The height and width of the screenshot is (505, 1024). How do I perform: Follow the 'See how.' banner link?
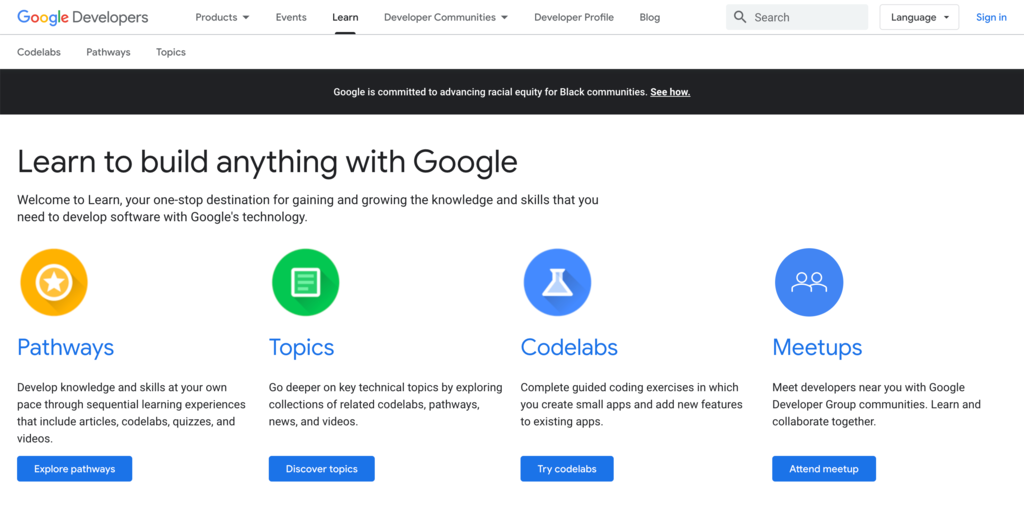point(670,92)
